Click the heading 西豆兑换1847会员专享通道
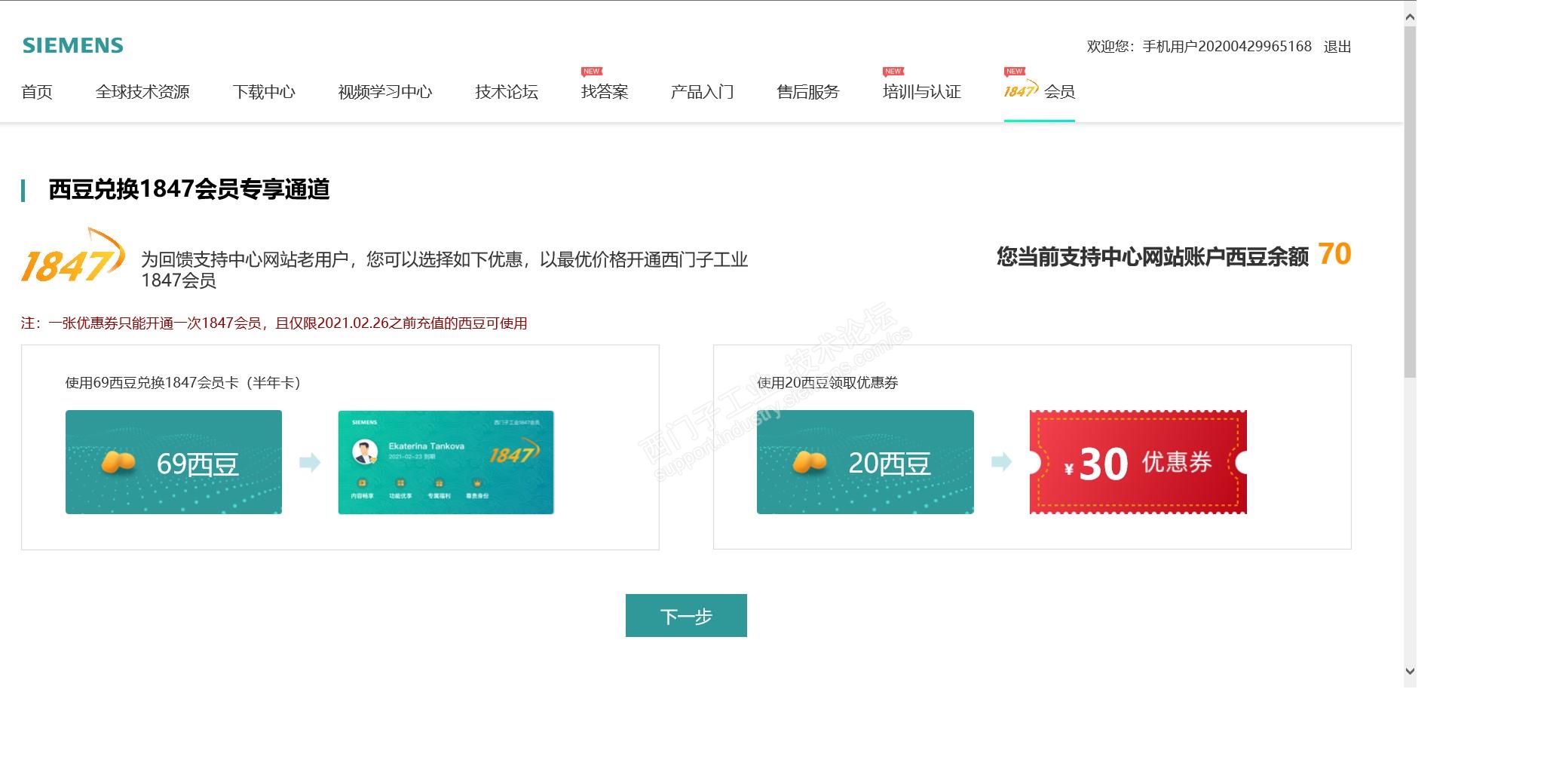 tap(189, 189)
